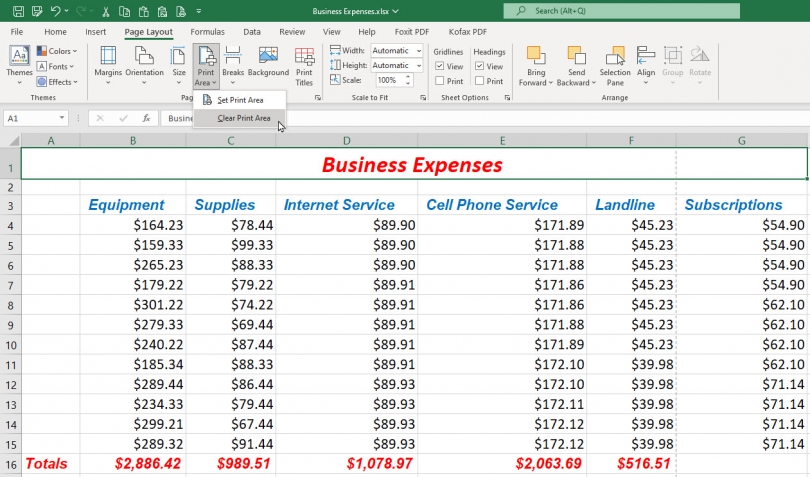Image resolution: width=810 pixels, height=477 pixels.
Task: Open theme Colors options
Action: pos(57,51)
